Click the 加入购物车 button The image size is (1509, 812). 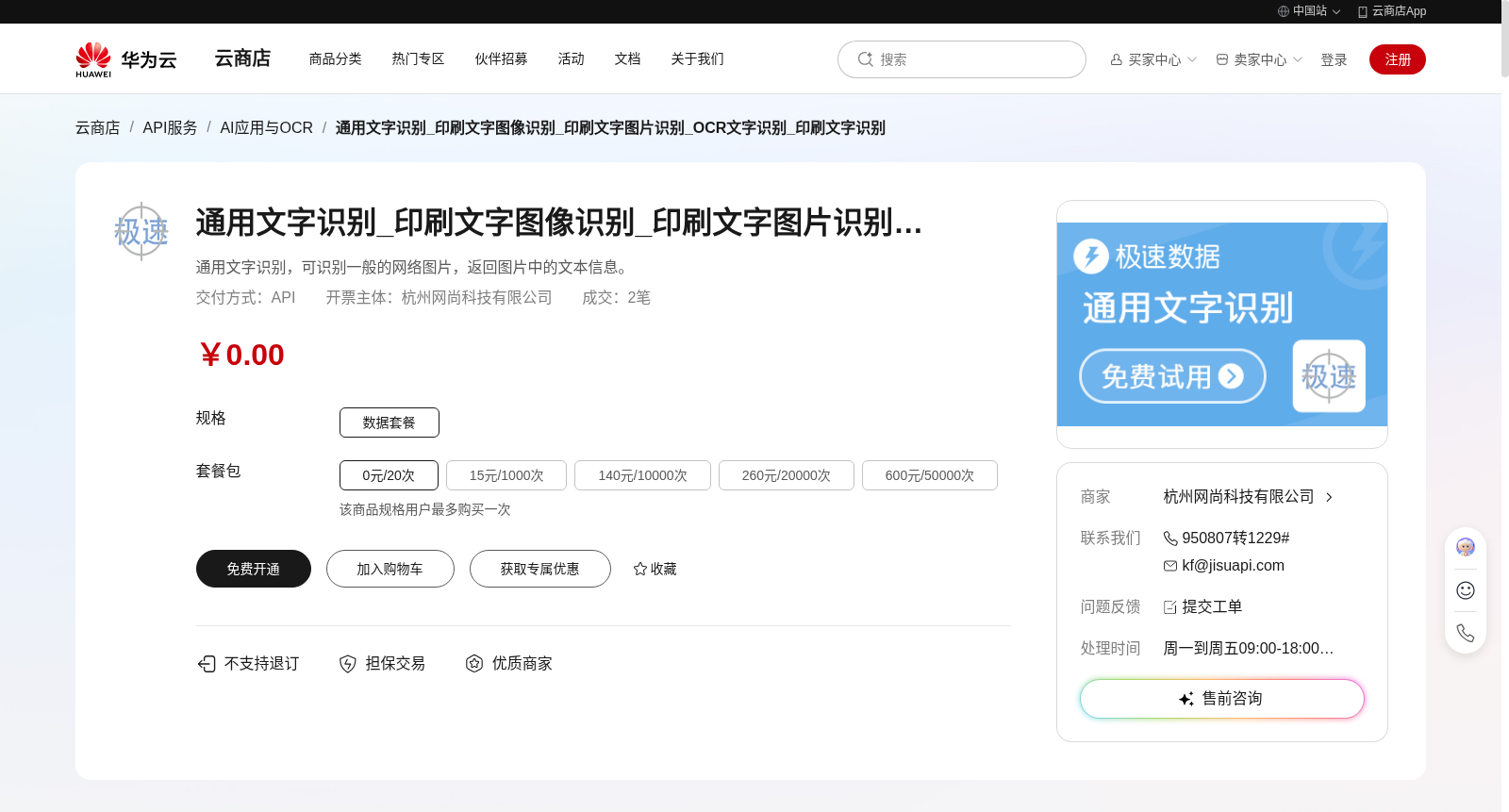(390, 569)
